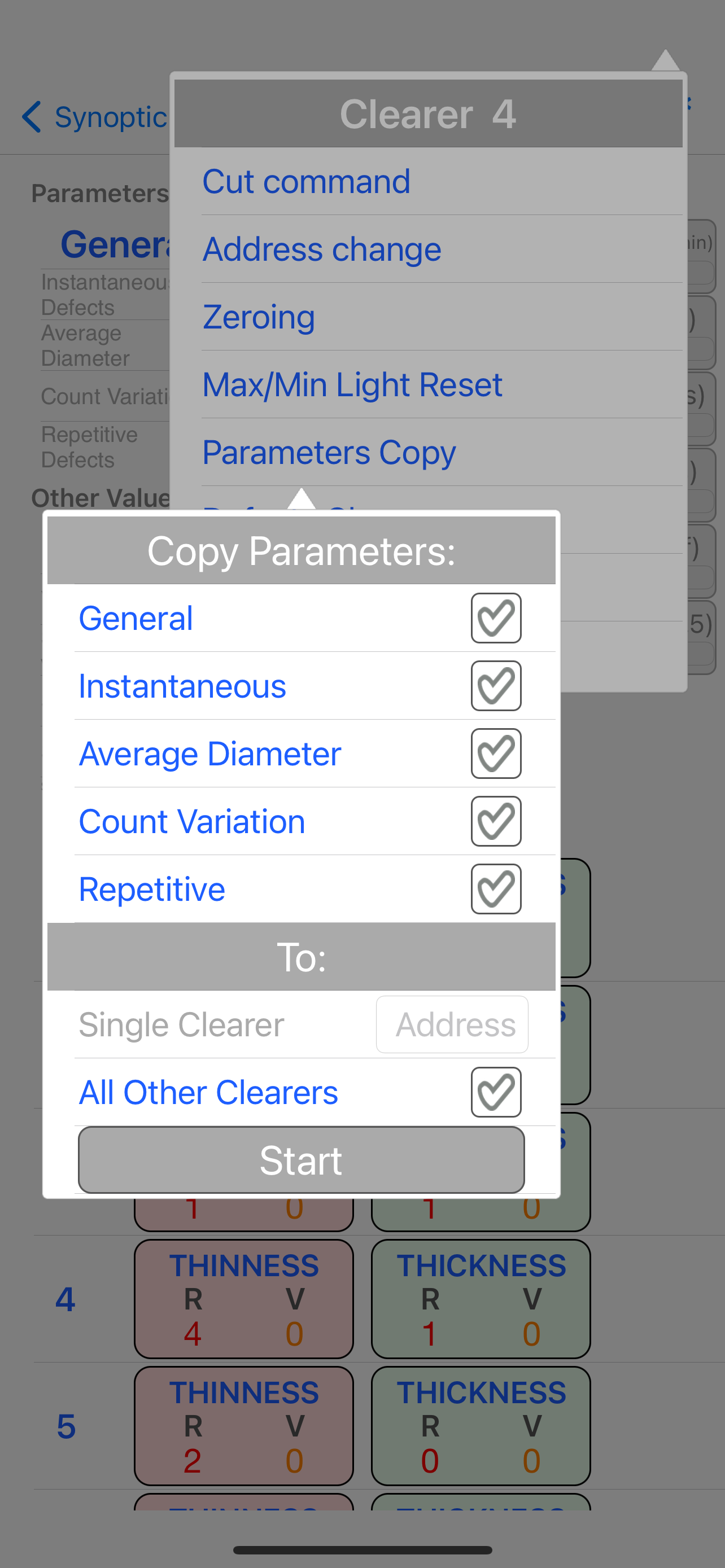Toggle the Average Diameter checkbox
This screenshot has width=725, height=1568.
coord(496,753)
